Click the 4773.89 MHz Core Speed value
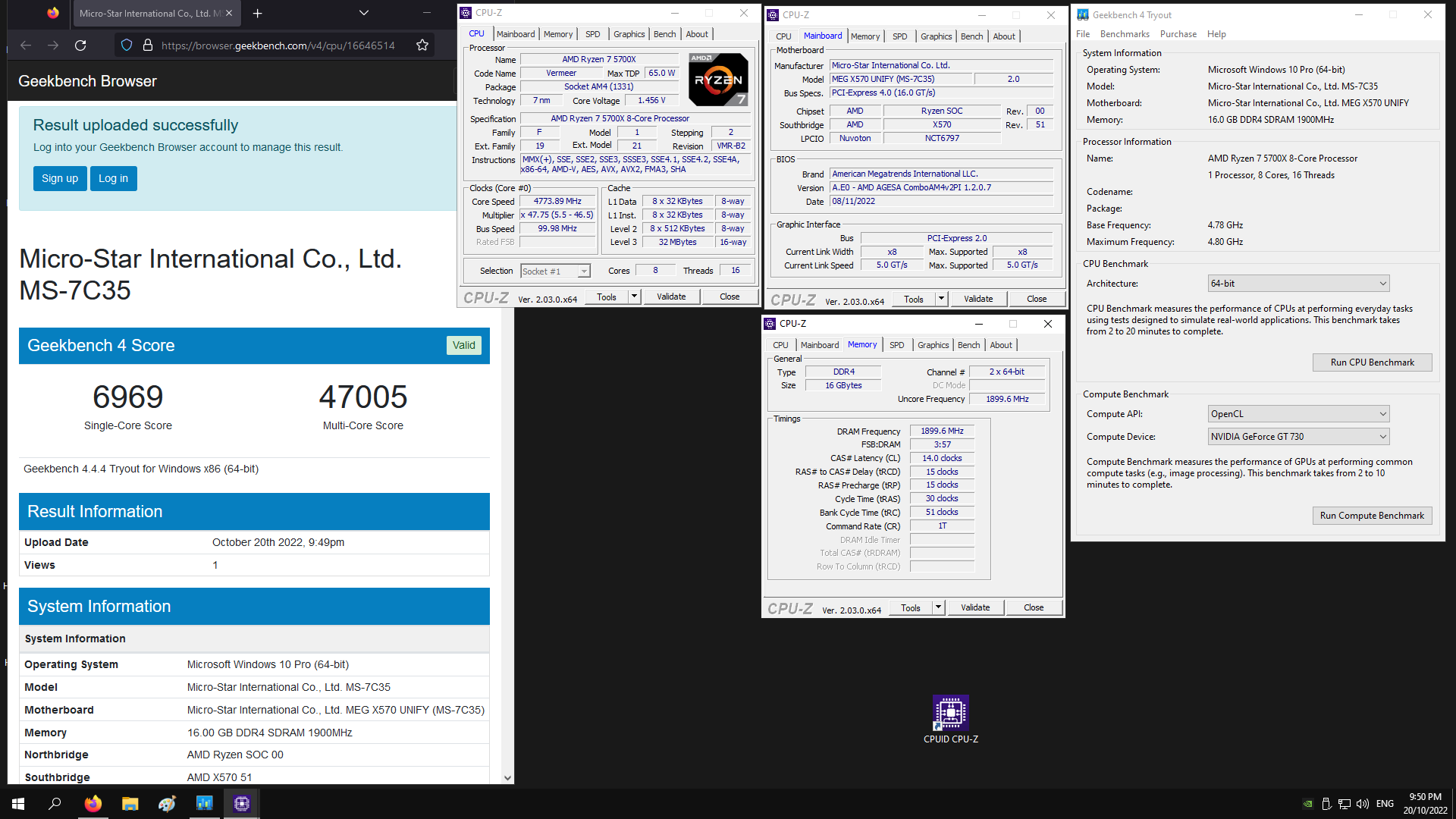 (x=557, y=202)
